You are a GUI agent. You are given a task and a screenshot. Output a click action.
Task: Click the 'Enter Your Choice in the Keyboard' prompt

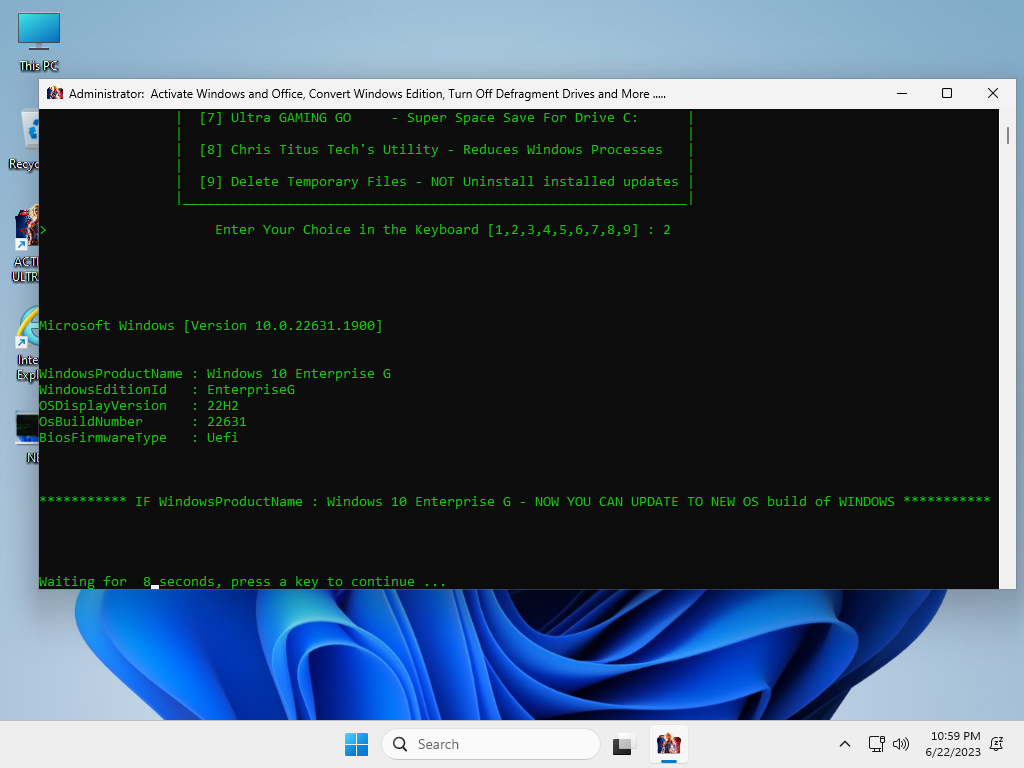(x=443, y=230)
